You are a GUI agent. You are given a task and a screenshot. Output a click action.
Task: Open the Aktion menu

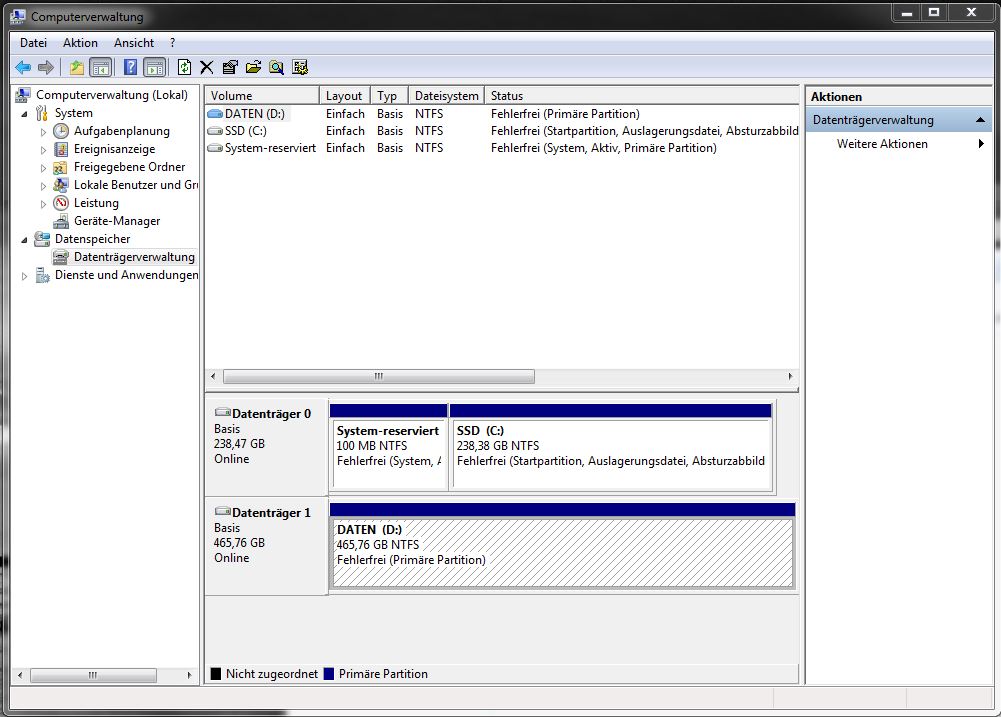tap(80, 43)
